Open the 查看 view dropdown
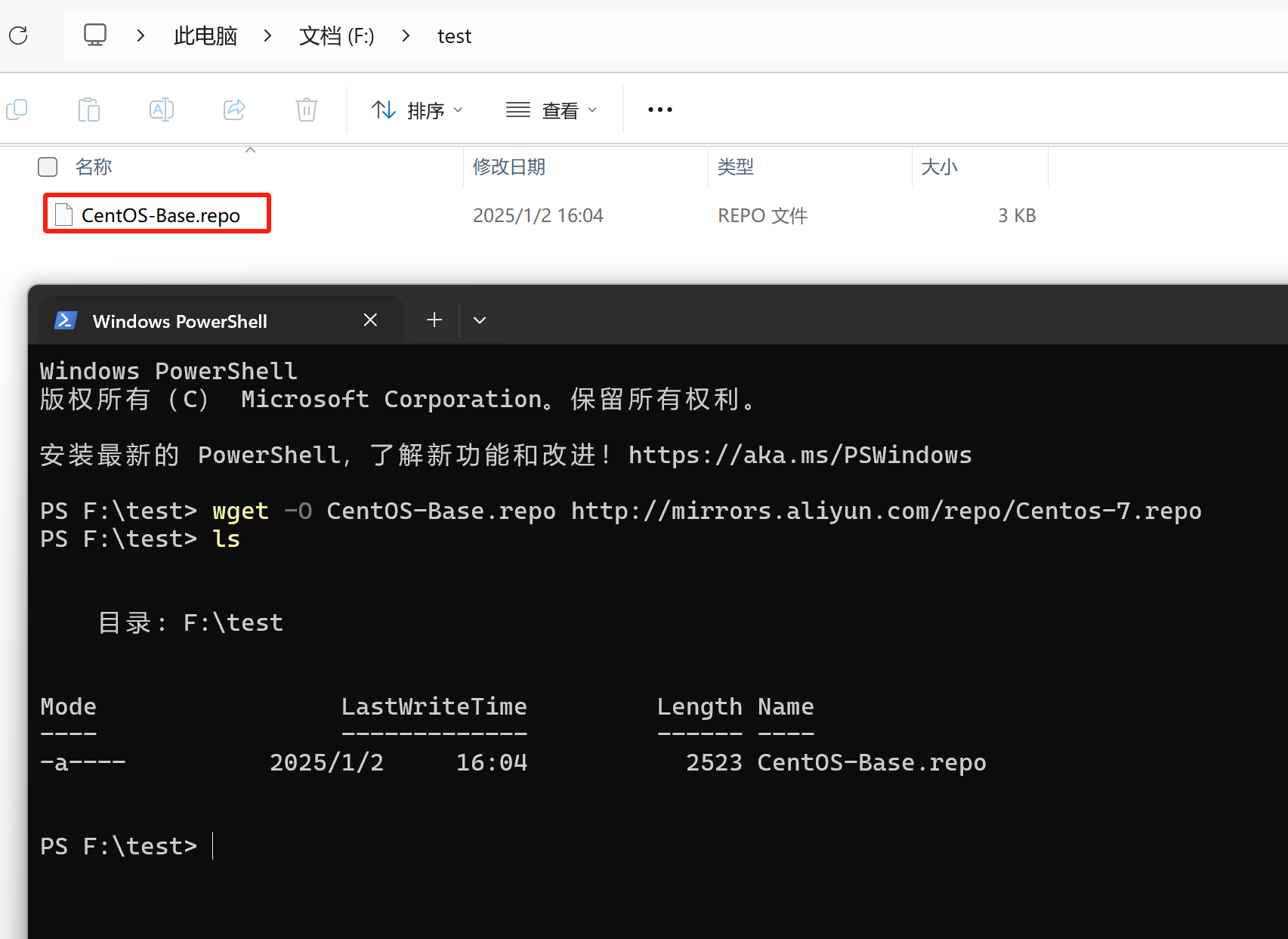 click(551, 110)
